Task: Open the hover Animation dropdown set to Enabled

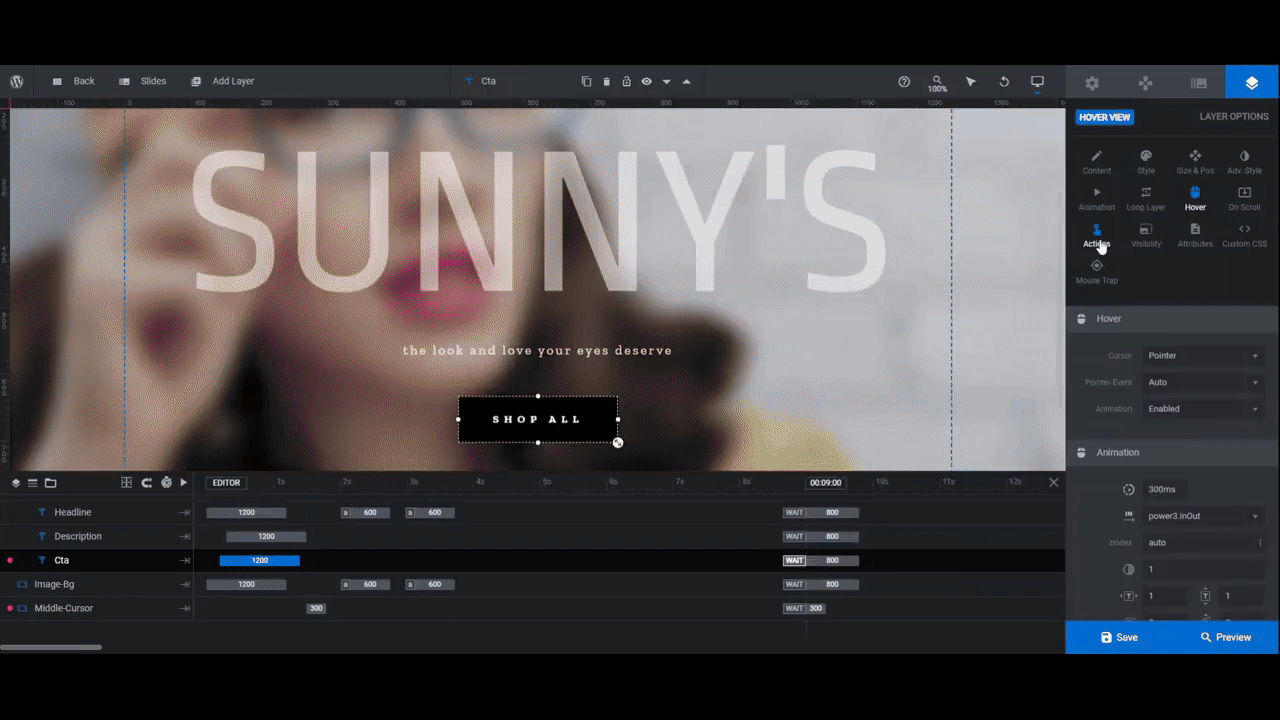Action: (x=1203, y=409)
